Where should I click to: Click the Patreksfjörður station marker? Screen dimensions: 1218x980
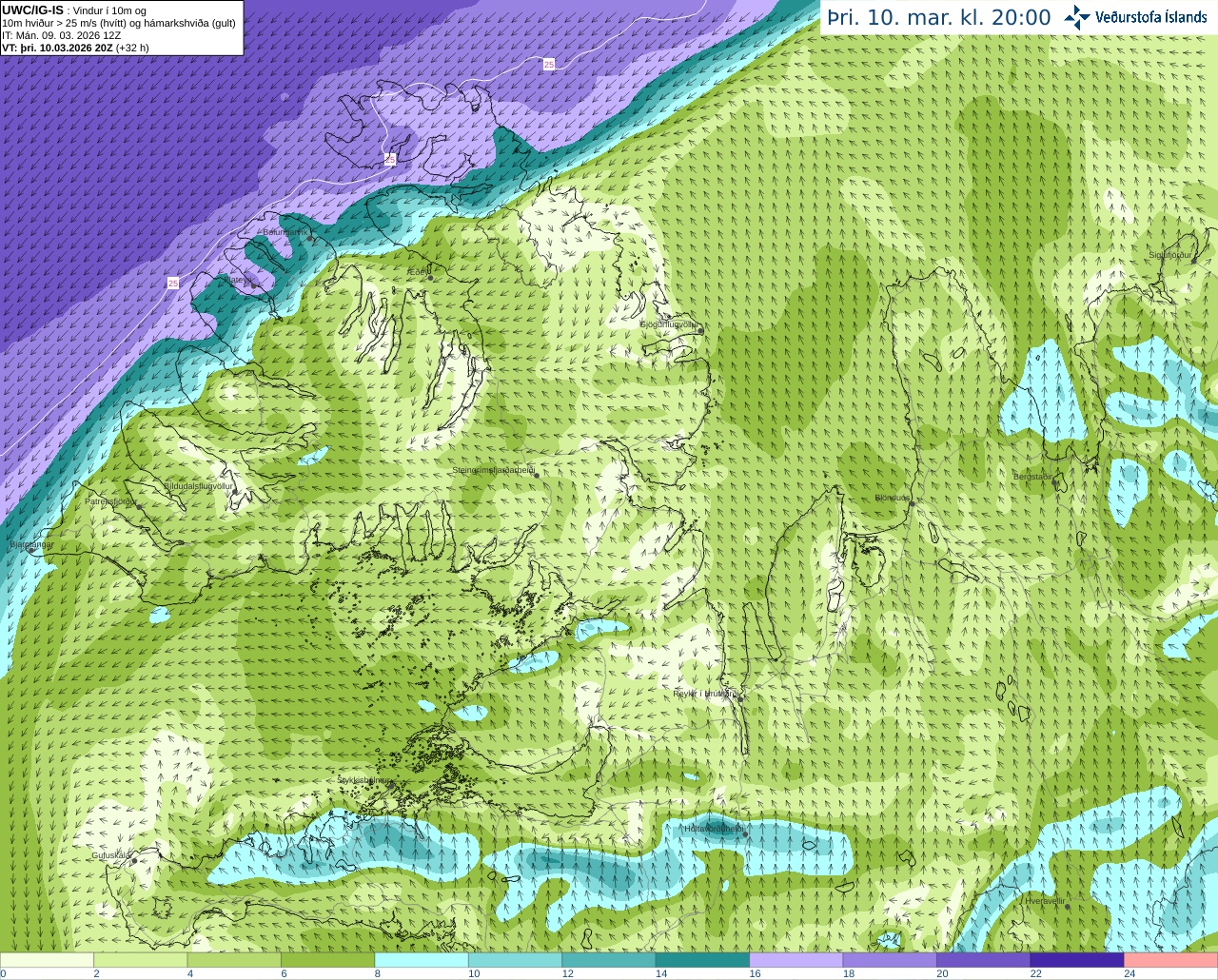[x=139, y=507]
